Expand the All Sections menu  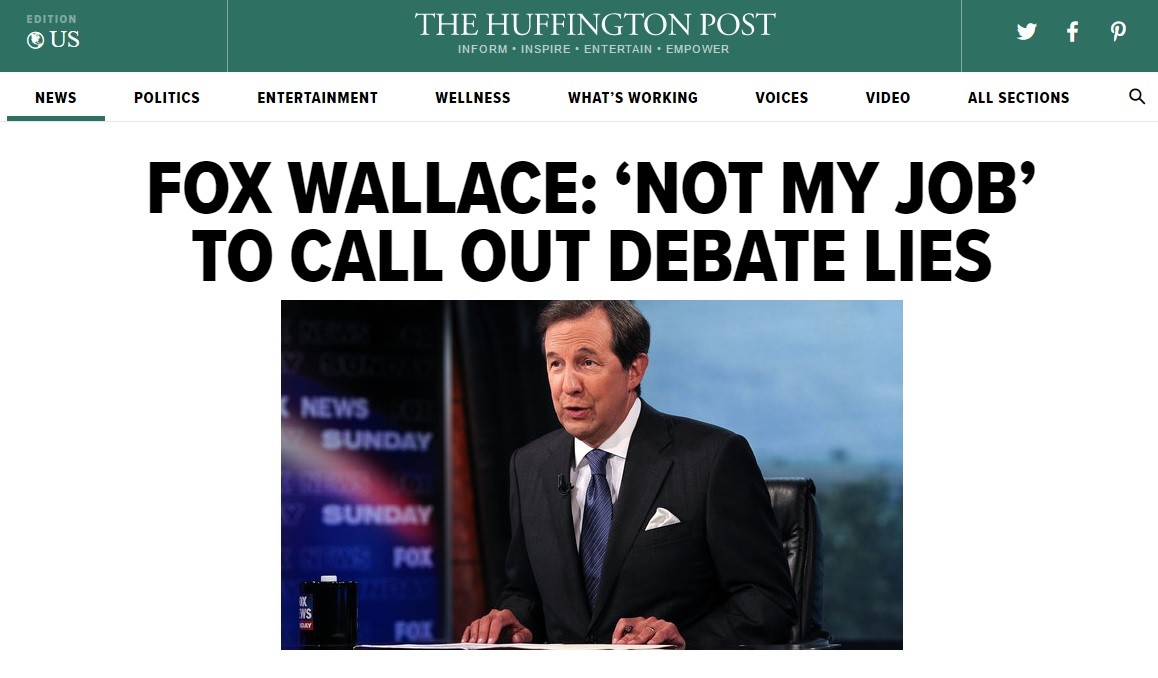[x=1018, y=97]
